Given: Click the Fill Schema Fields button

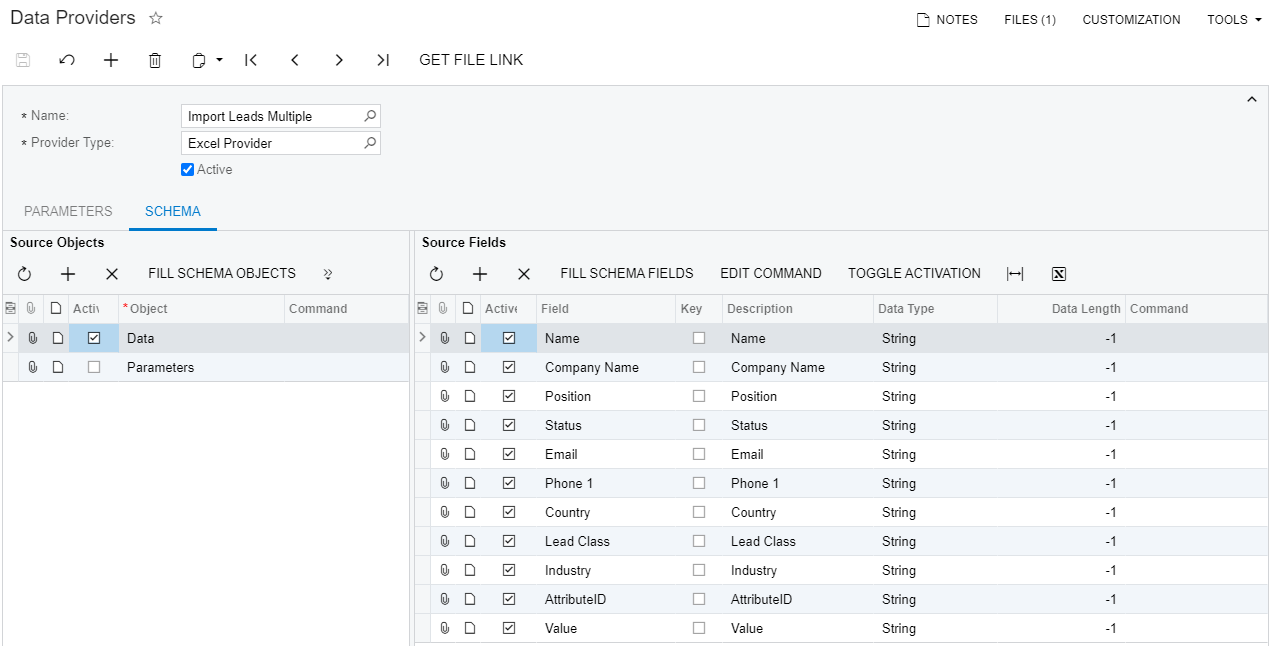Looking at the screenshot, I should click(626, 274).
